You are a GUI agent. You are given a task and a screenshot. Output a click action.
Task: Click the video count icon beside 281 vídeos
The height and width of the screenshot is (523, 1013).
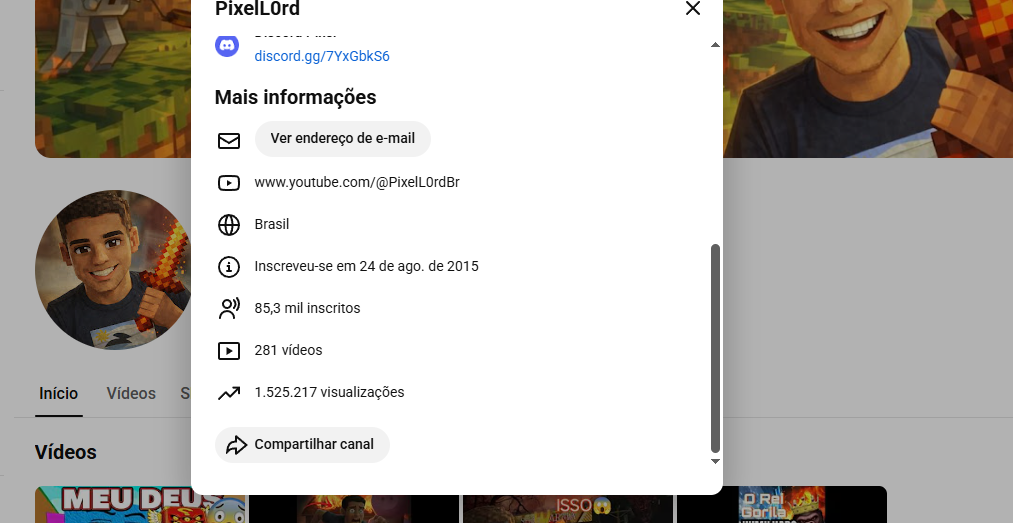[229, 351]
